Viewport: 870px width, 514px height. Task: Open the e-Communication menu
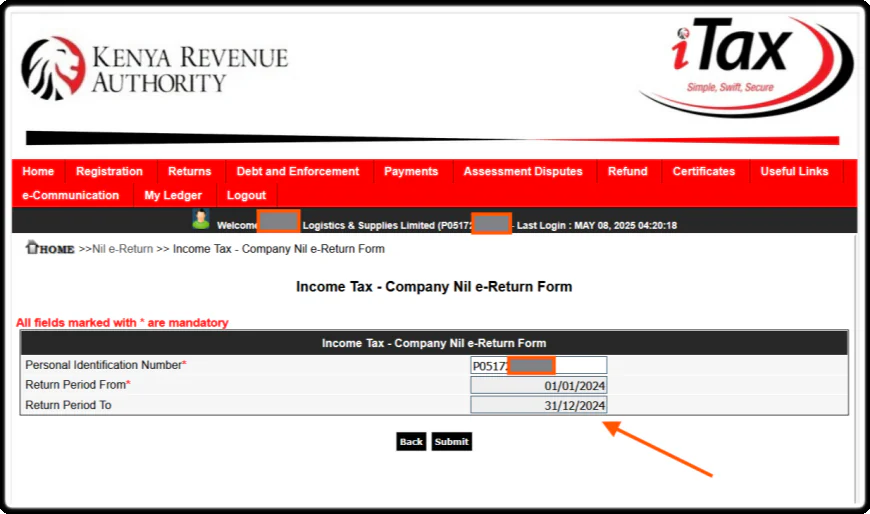[70, 195]
